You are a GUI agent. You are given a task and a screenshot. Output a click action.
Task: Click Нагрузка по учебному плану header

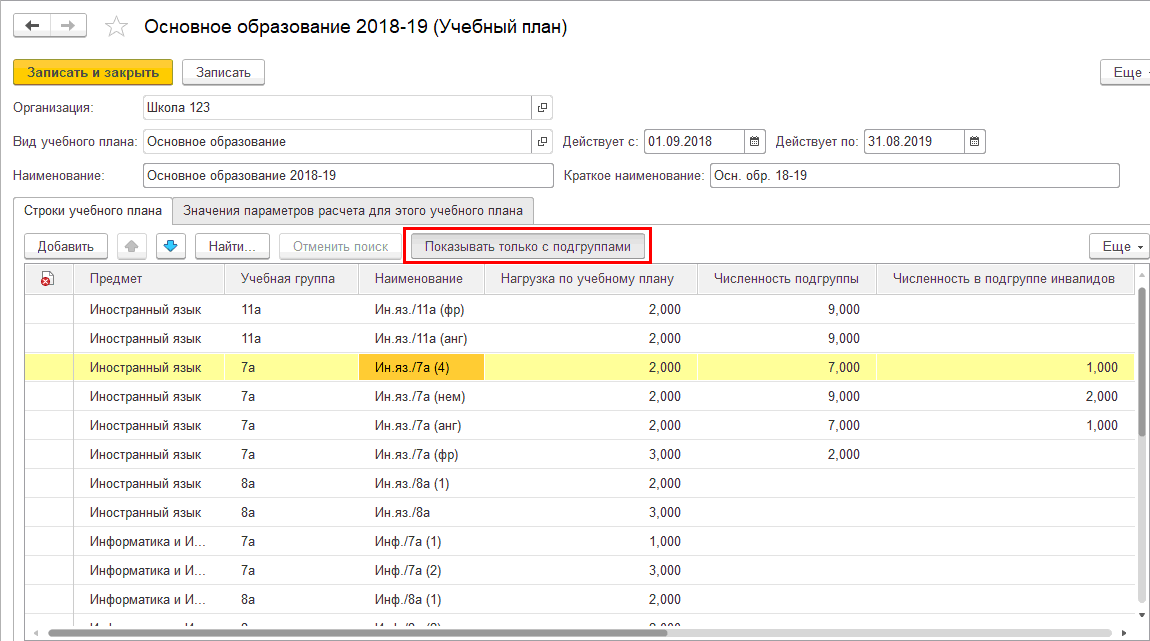coord(590,279)
